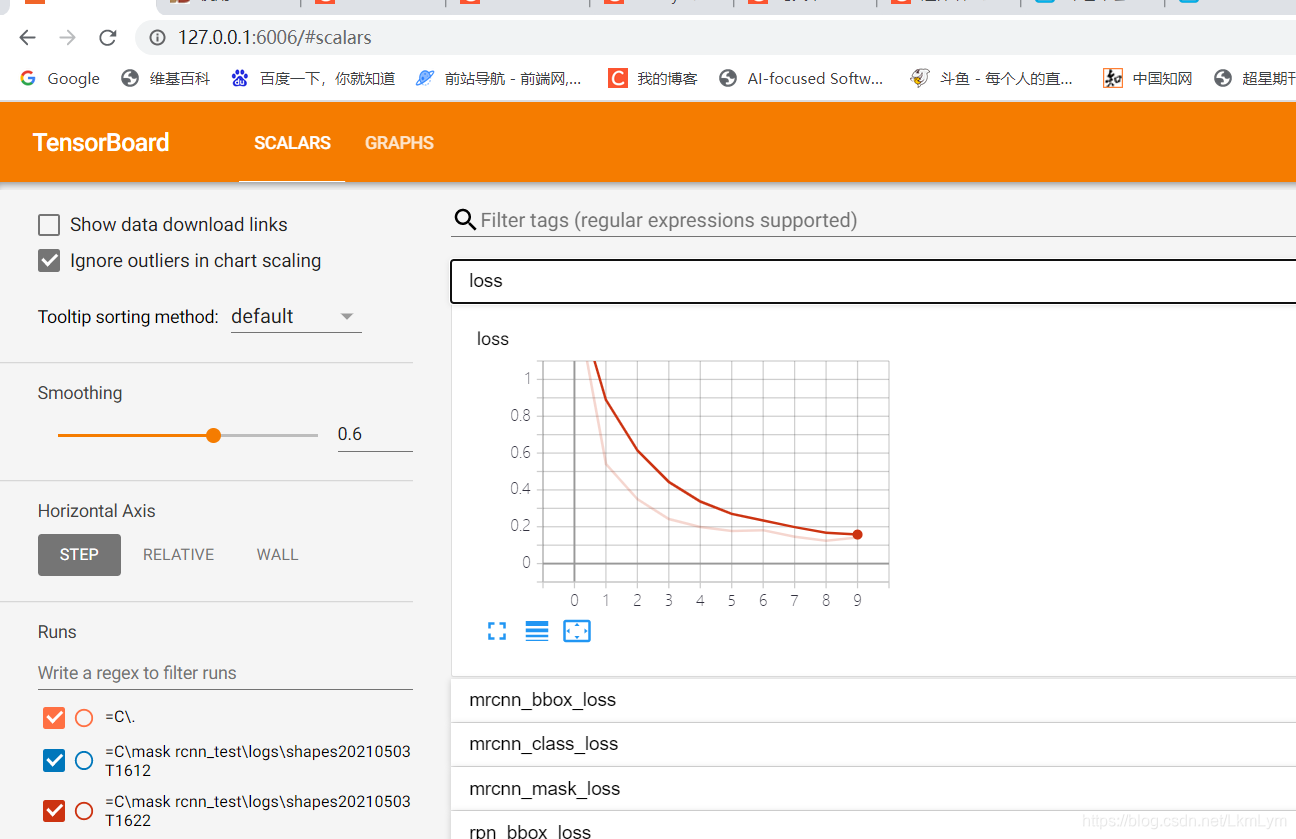1296x839 pixels.
Task: Reload the current page
Action: (x=108, y=38)
